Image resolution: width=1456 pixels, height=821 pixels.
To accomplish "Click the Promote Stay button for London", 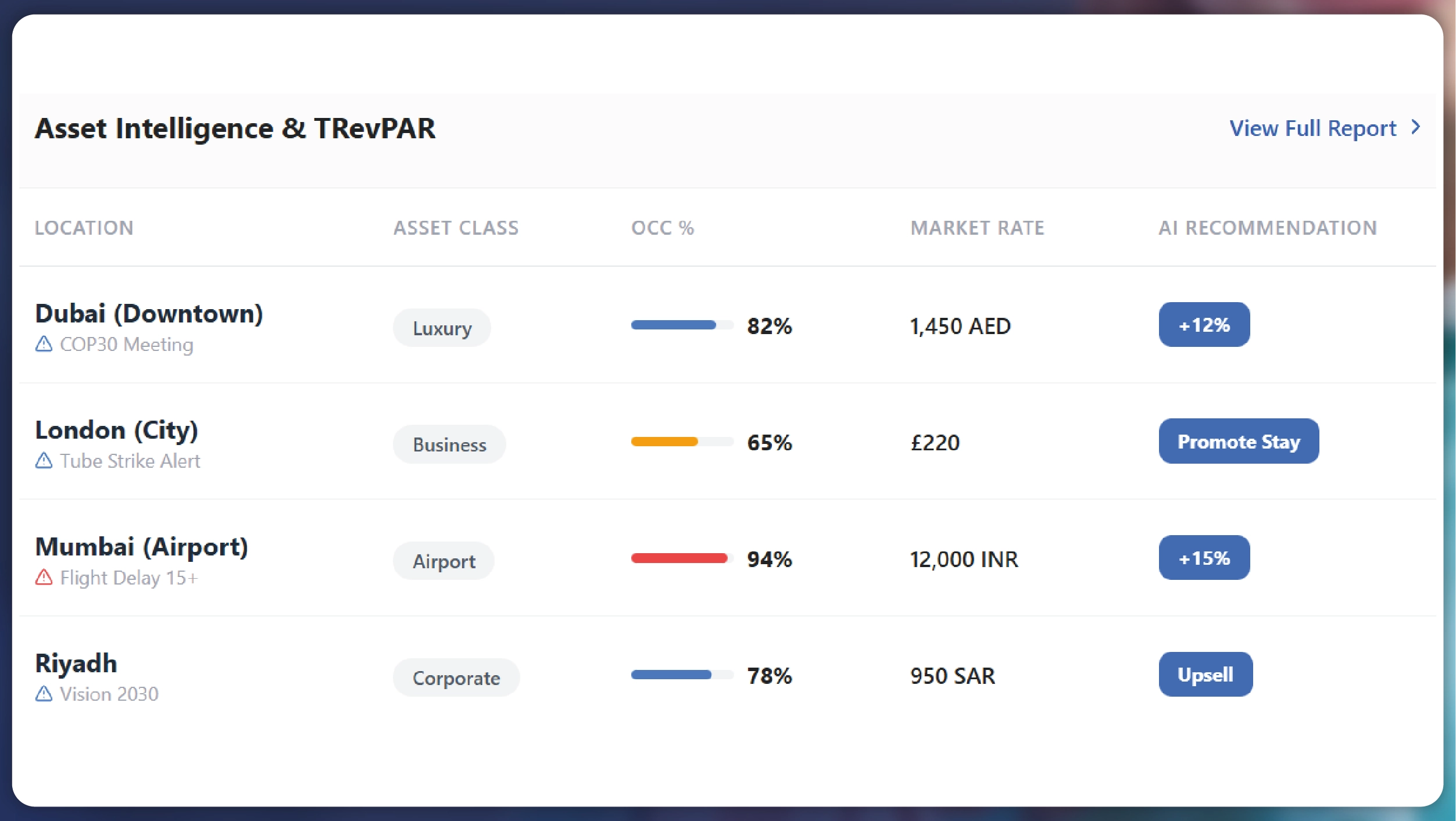I will click(1238, 441).
